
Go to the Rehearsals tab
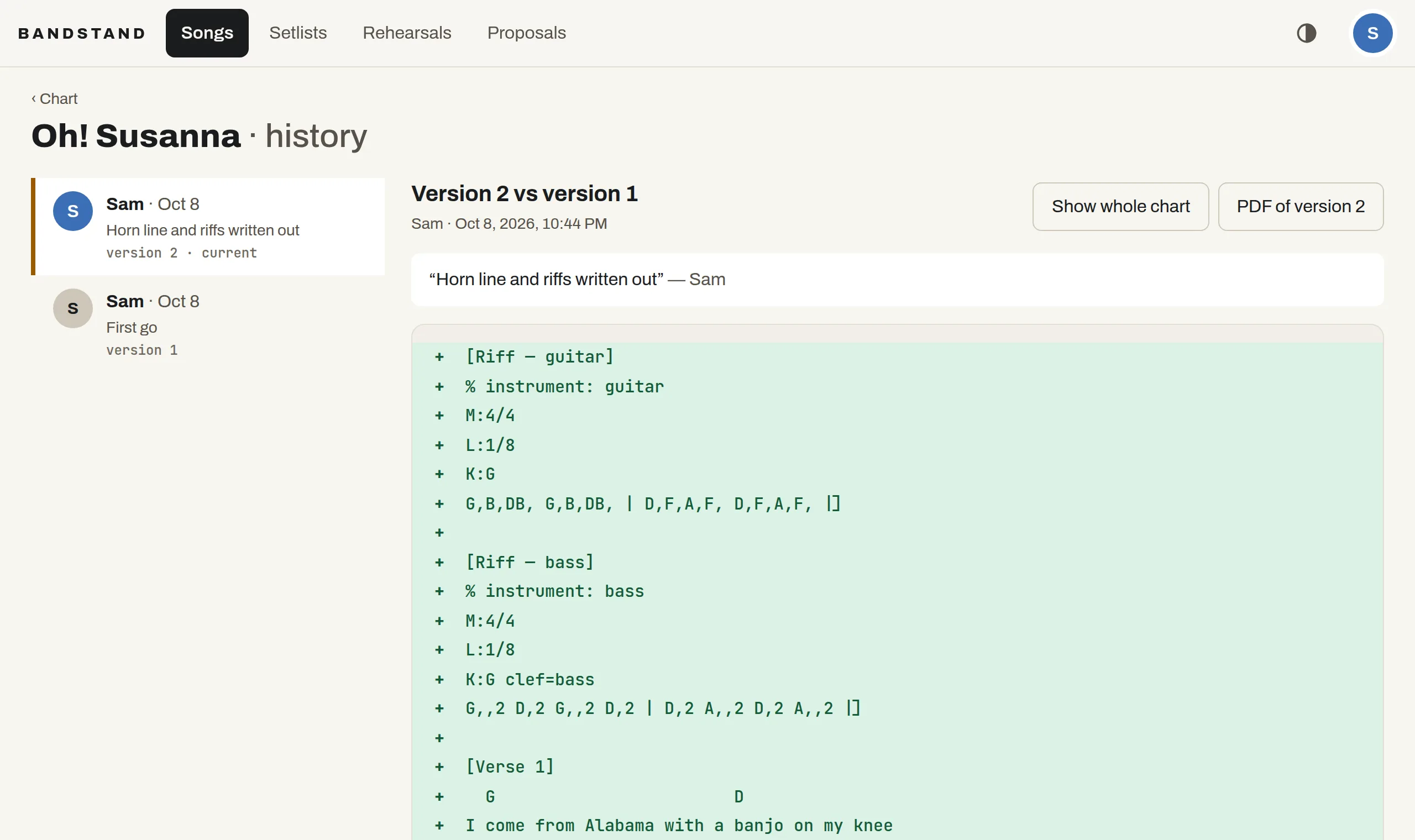coord(407,33)
